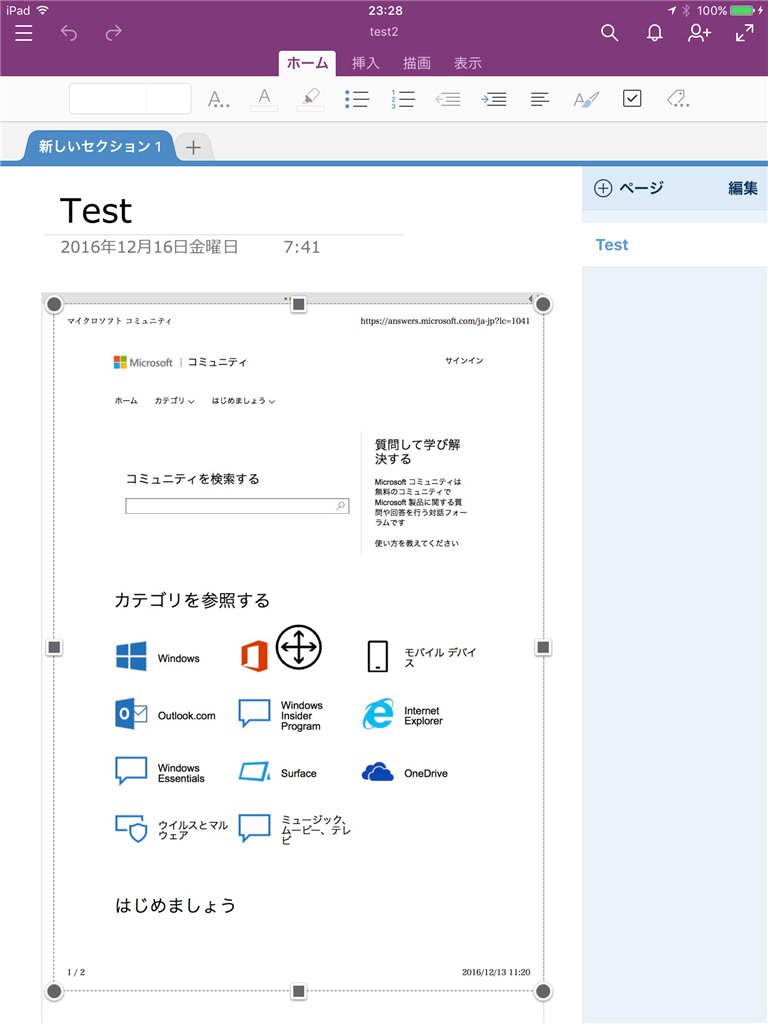This screenshot has height=1024, width=768.
Task: Open text formatting options (A...)
Action: (218, 99)
